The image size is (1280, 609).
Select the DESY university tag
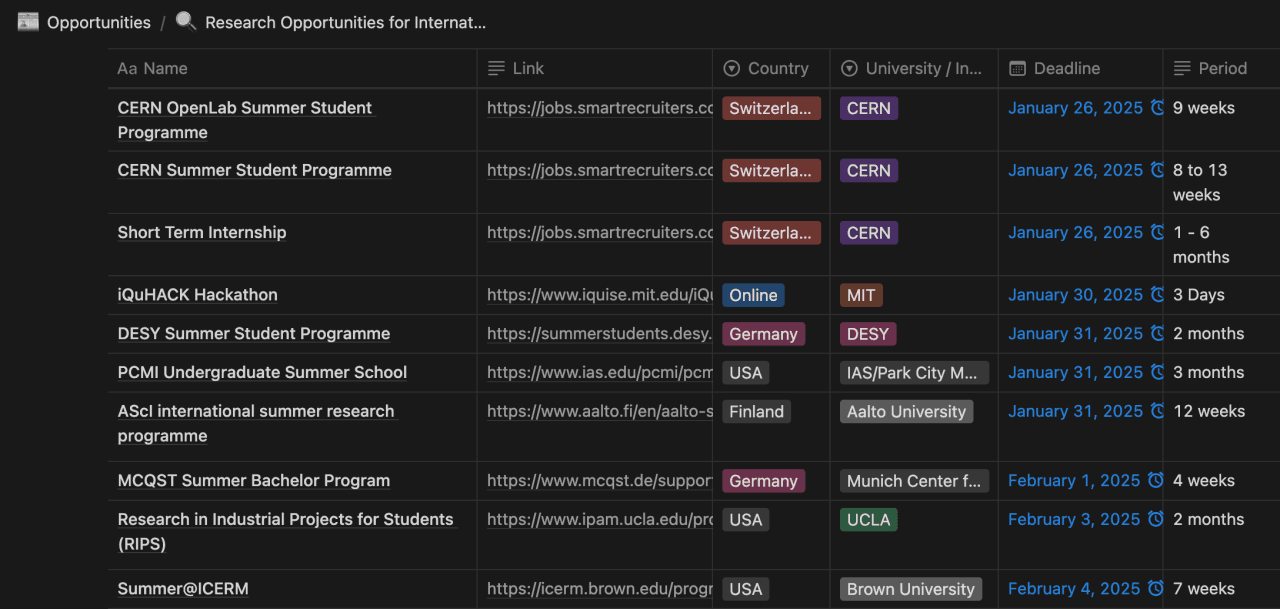868,334
